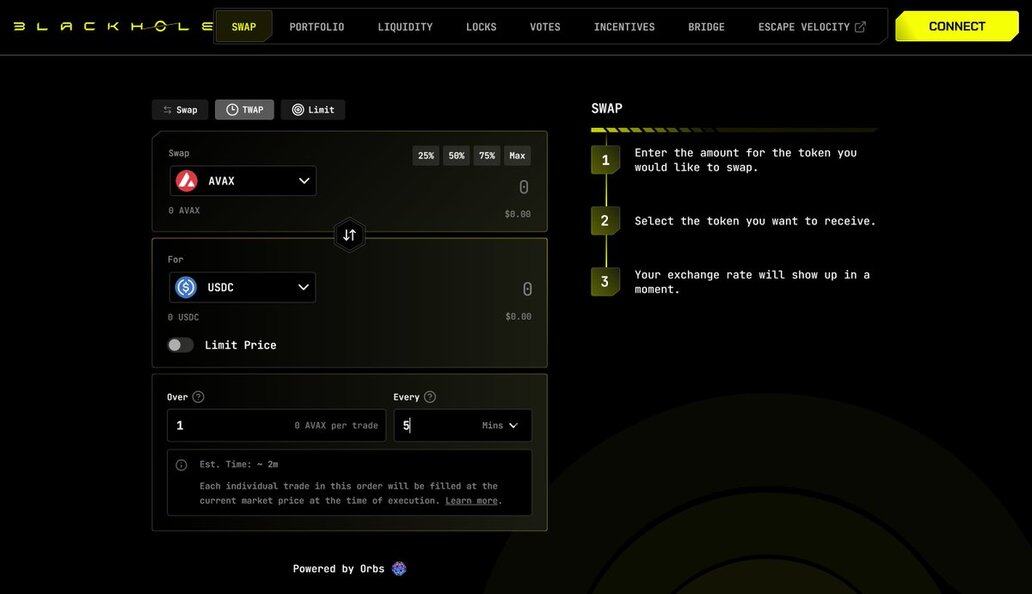Switch to TWAP order mode

(244, 110)
